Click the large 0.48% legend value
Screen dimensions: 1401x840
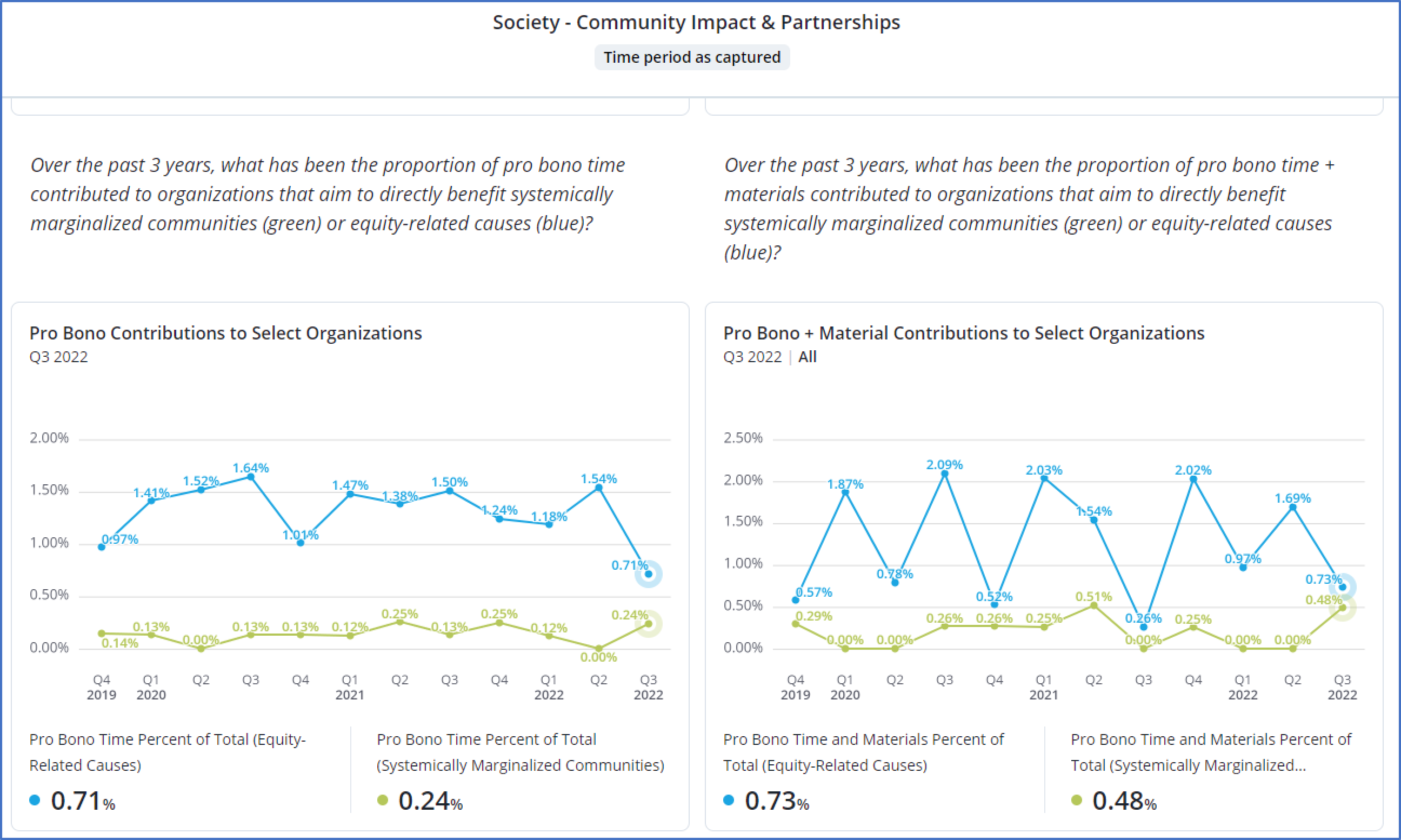1124,801
